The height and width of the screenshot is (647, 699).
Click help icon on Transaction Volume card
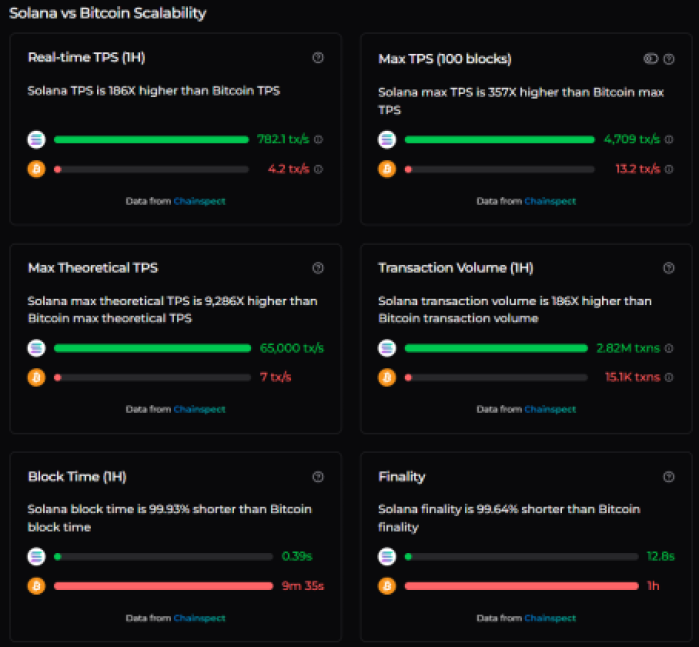[669, 268]
